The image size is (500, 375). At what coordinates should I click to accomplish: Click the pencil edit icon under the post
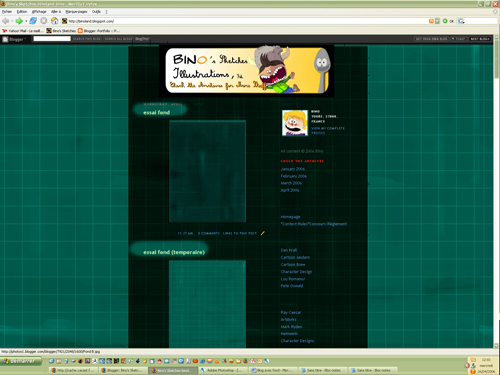[x=263, y=233]
